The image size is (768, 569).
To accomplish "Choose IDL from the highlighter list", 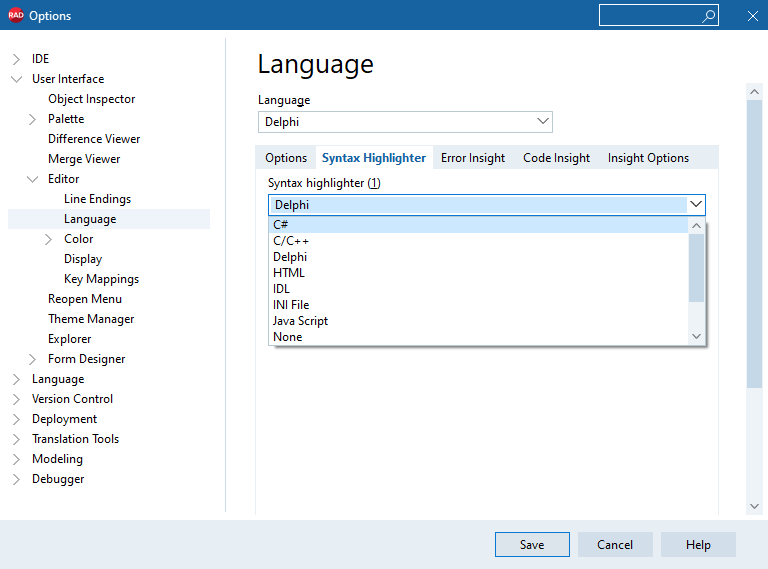I will [x=479, y=289].
